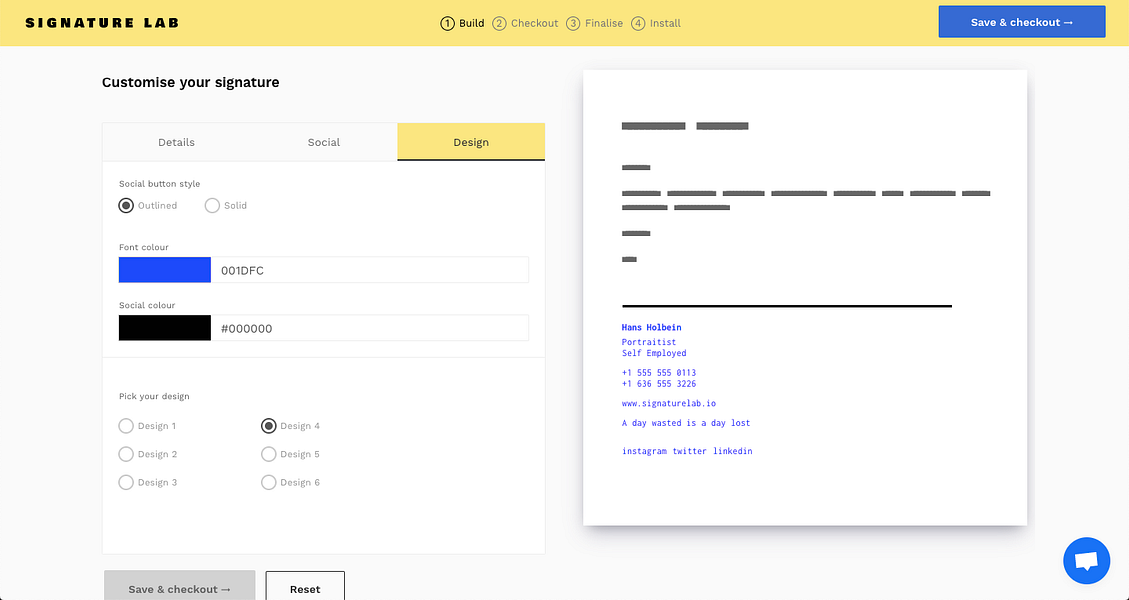This screenshot has height=600, width=1129.
Task: Go to step 3 Finalise
Action: pyautogui.click(x=594, y=23)
